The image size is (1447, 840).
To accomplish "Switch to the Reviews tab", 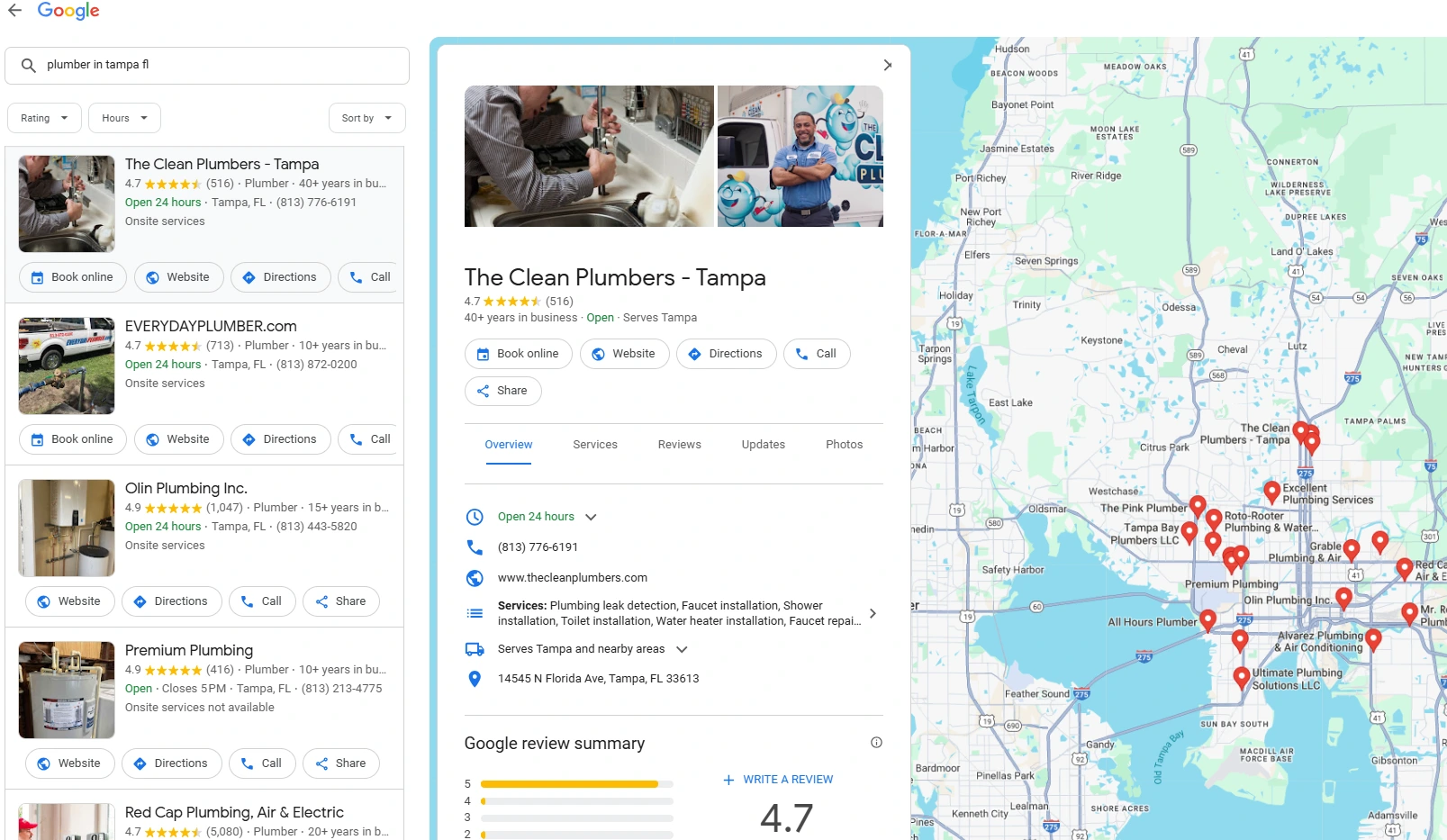I will point(679,445).
